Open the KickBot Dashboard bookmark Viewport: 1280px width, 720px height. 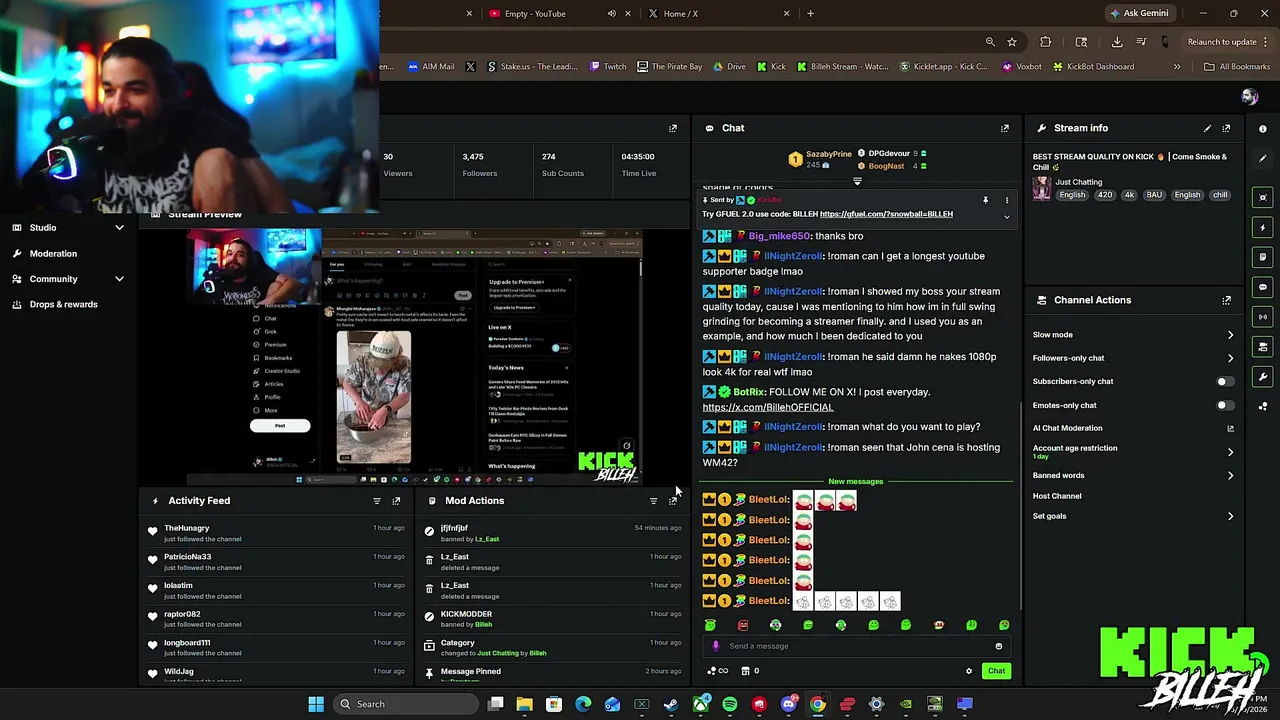[1092, 67]
